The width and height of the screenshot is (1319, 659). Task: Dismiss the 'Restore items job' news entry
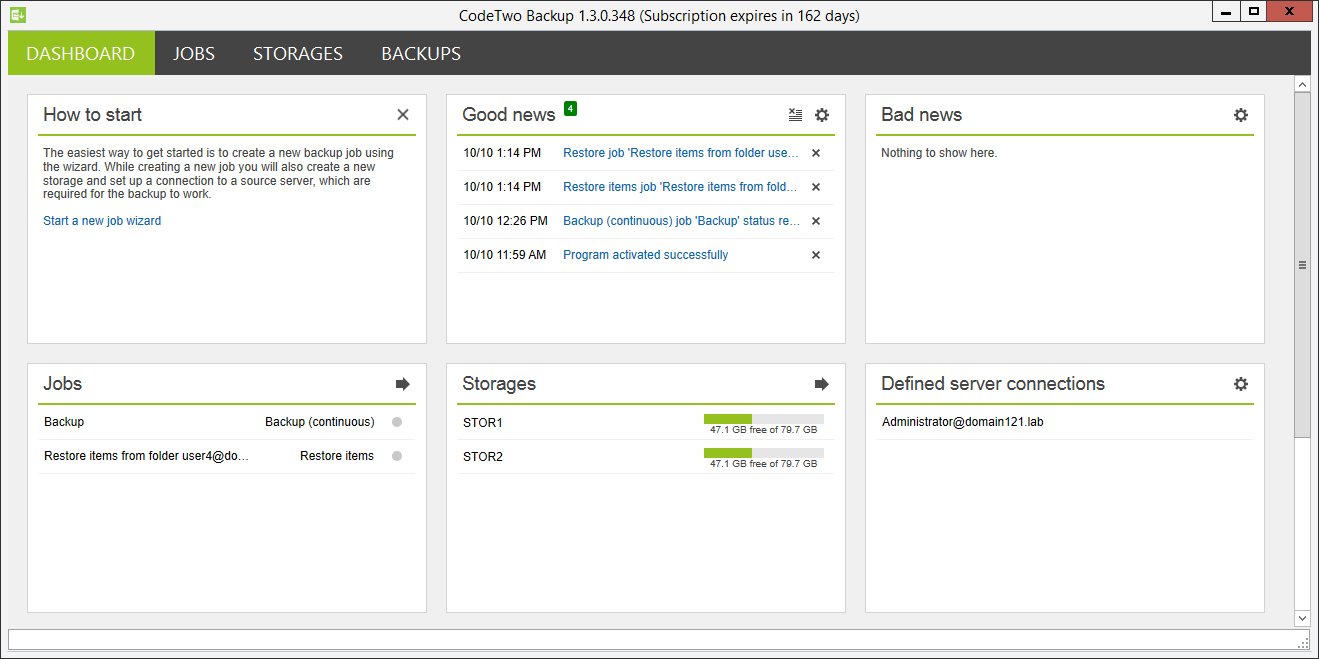tap(816, 187)
